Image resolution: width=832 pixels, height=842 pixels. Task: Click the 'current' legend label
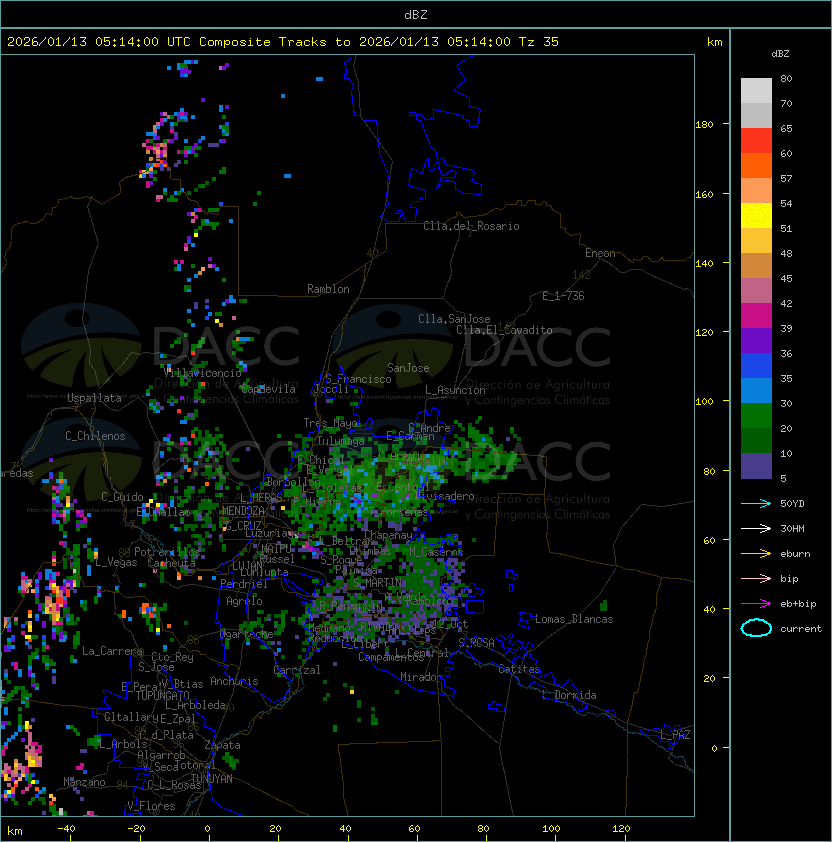(801, 629)
